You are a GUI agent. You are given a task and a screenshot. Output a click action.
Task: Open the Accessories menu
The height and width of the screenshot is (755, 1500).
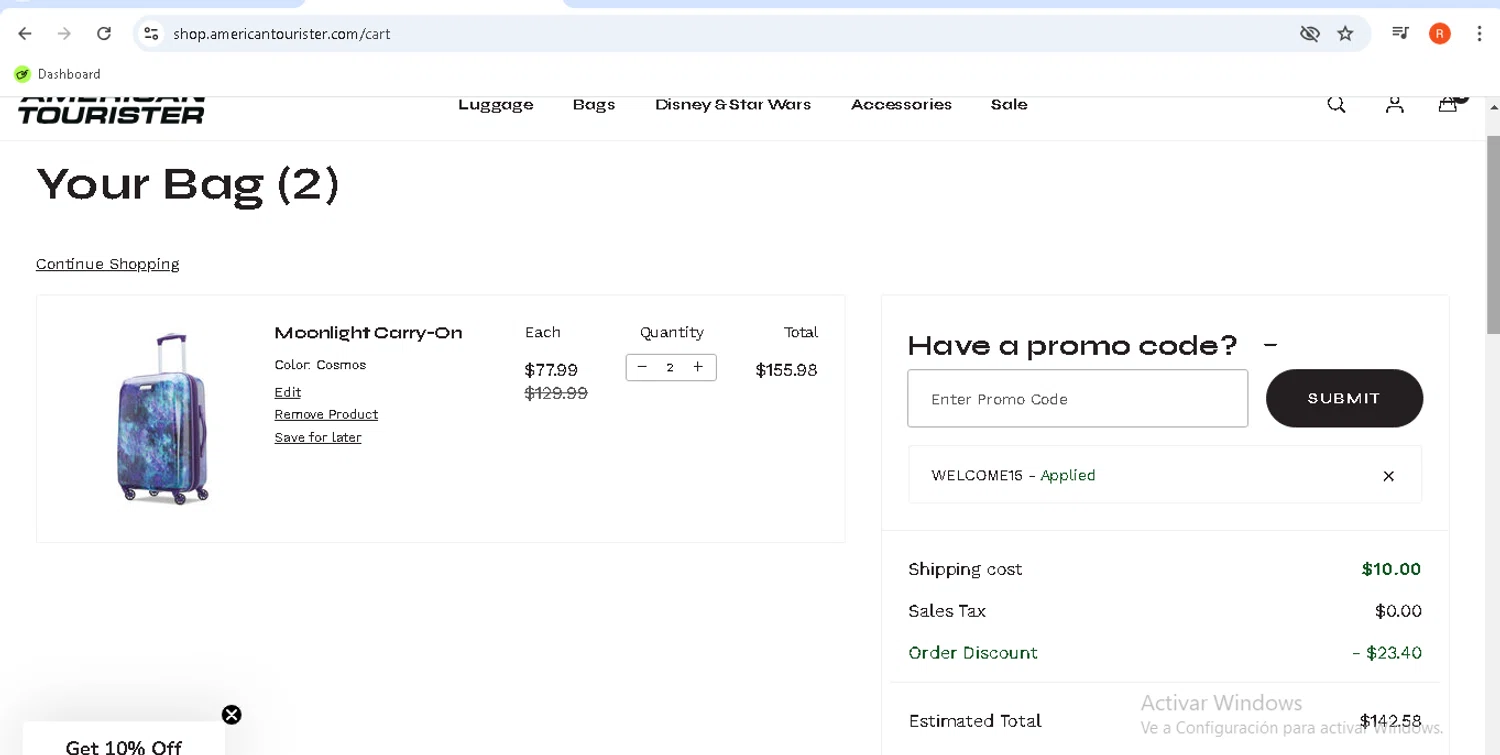(x=901, y=105)
